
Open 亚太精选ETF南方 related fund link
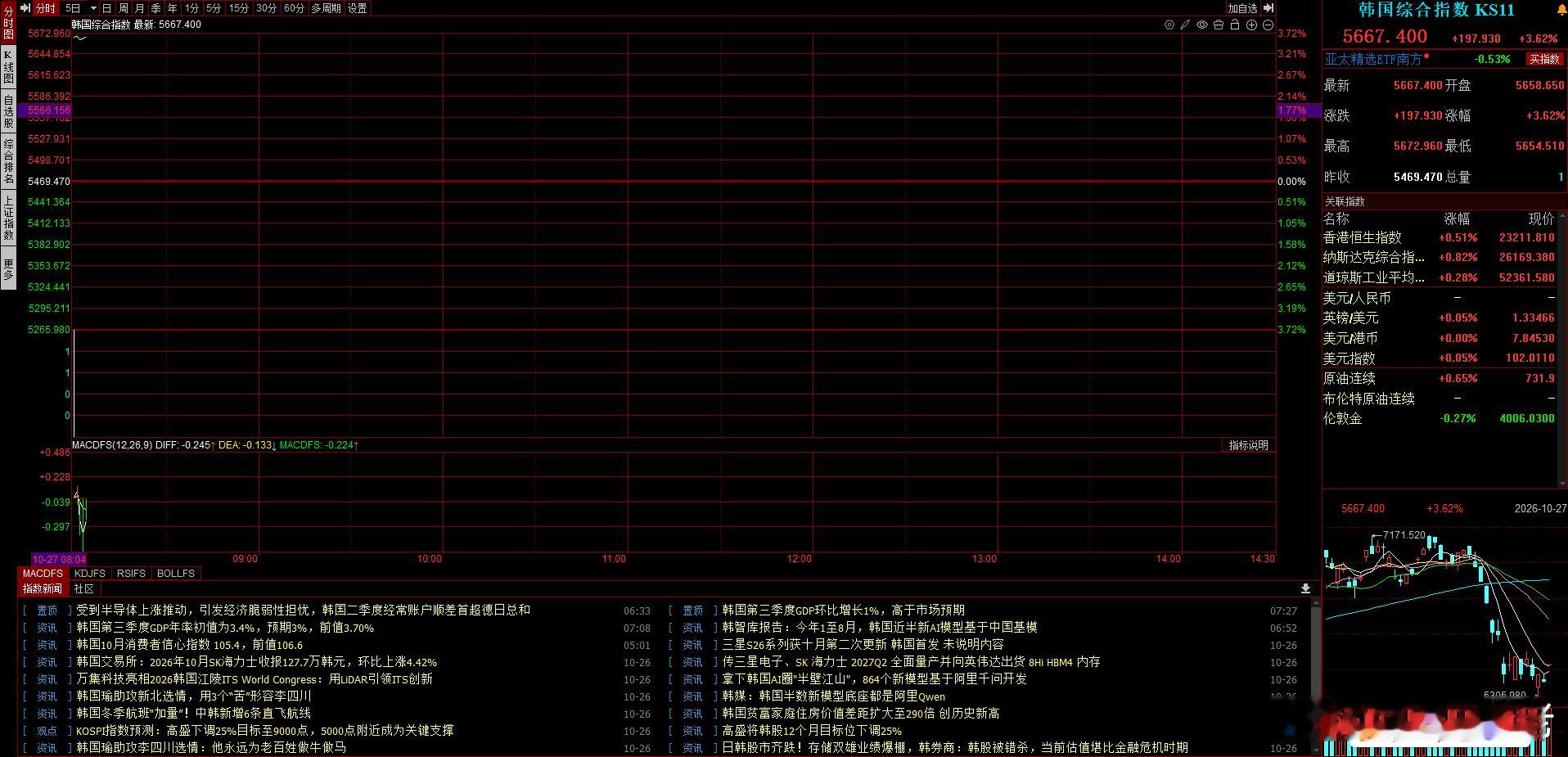point(1374,59)
